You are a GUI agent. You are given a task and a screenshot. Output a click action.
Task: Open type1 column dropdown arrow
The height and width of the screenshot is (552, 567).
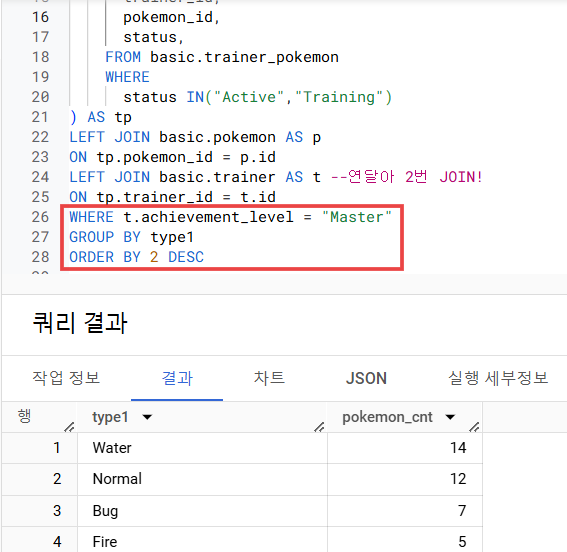pos(147,417)
